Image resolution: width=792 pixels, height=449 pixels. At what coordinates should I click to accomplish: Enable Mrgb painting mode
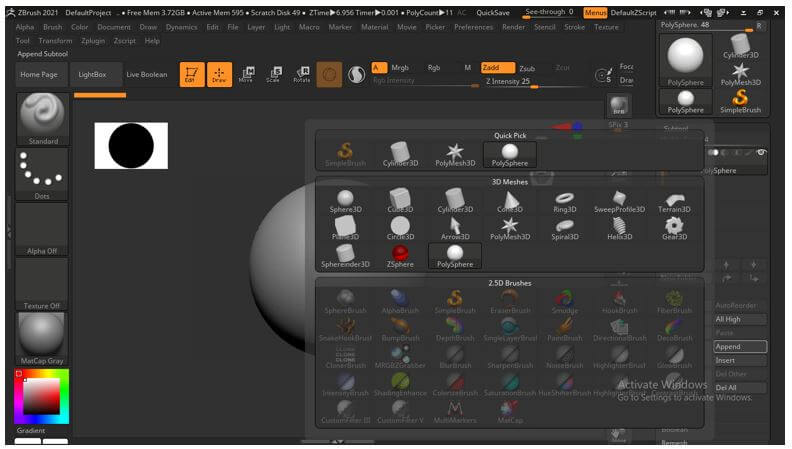click(400, 68)
